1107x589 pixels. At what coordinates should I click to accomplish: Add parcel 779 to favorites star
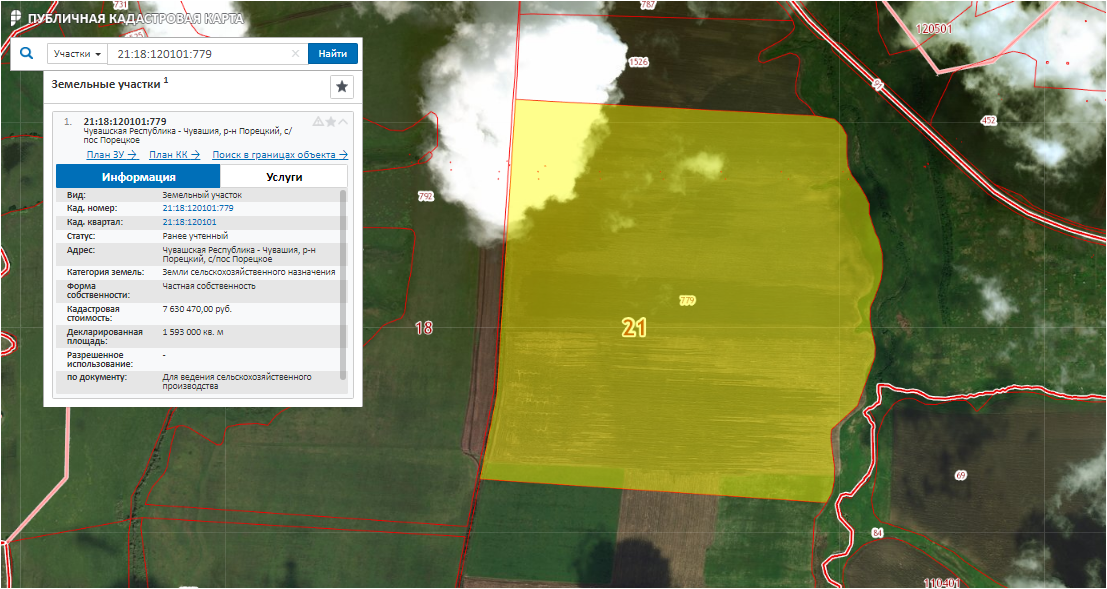point(331,122)
